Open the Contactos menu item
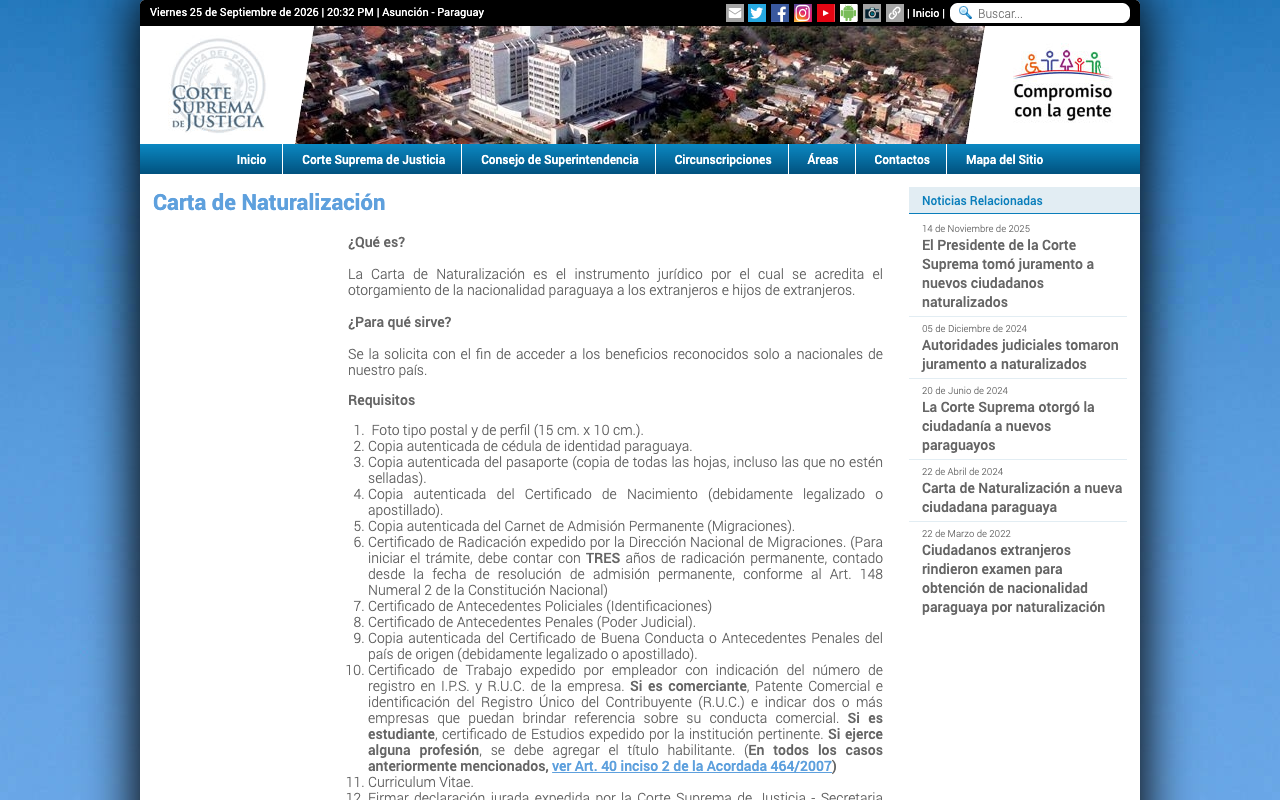Image resolution: width=1280 pixels, height=800 pixels. 902,160
